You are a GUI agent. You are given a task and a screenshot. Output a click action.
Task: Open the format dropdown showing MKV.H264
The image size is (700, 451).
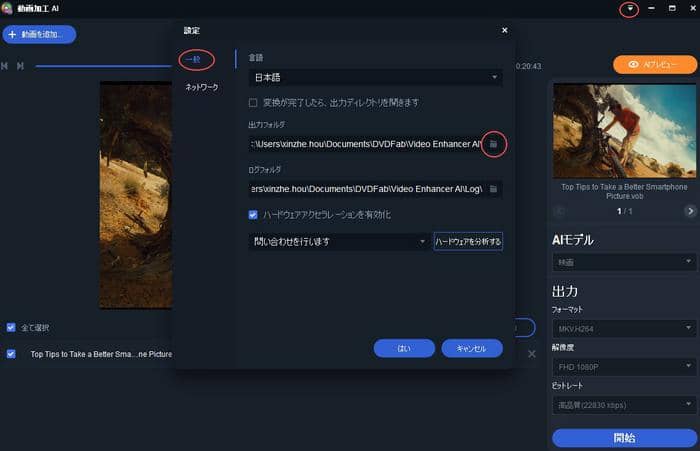[624, 329]
